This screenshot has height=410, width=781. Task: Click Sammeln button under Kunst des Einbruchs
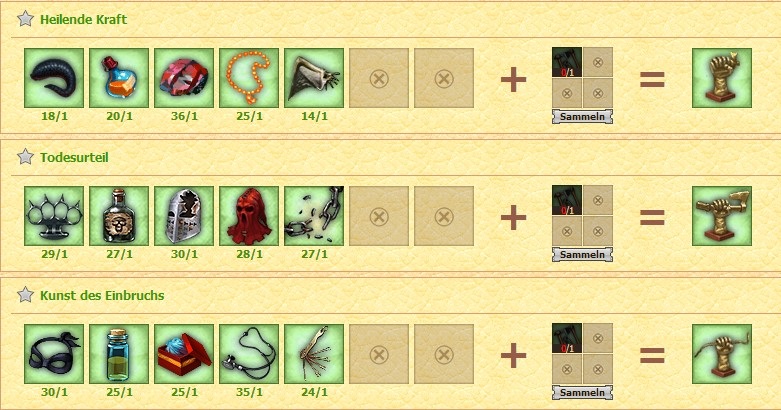point(582,393)
